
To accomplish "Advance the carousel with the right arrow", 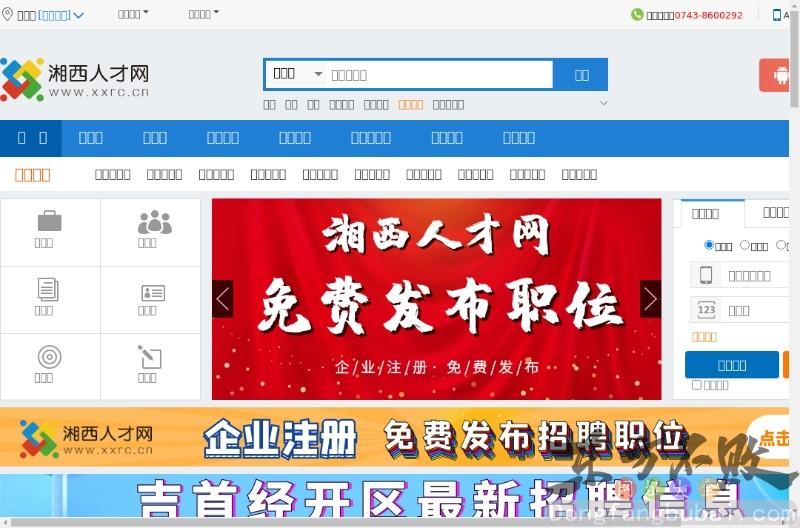I will (651, 299).
